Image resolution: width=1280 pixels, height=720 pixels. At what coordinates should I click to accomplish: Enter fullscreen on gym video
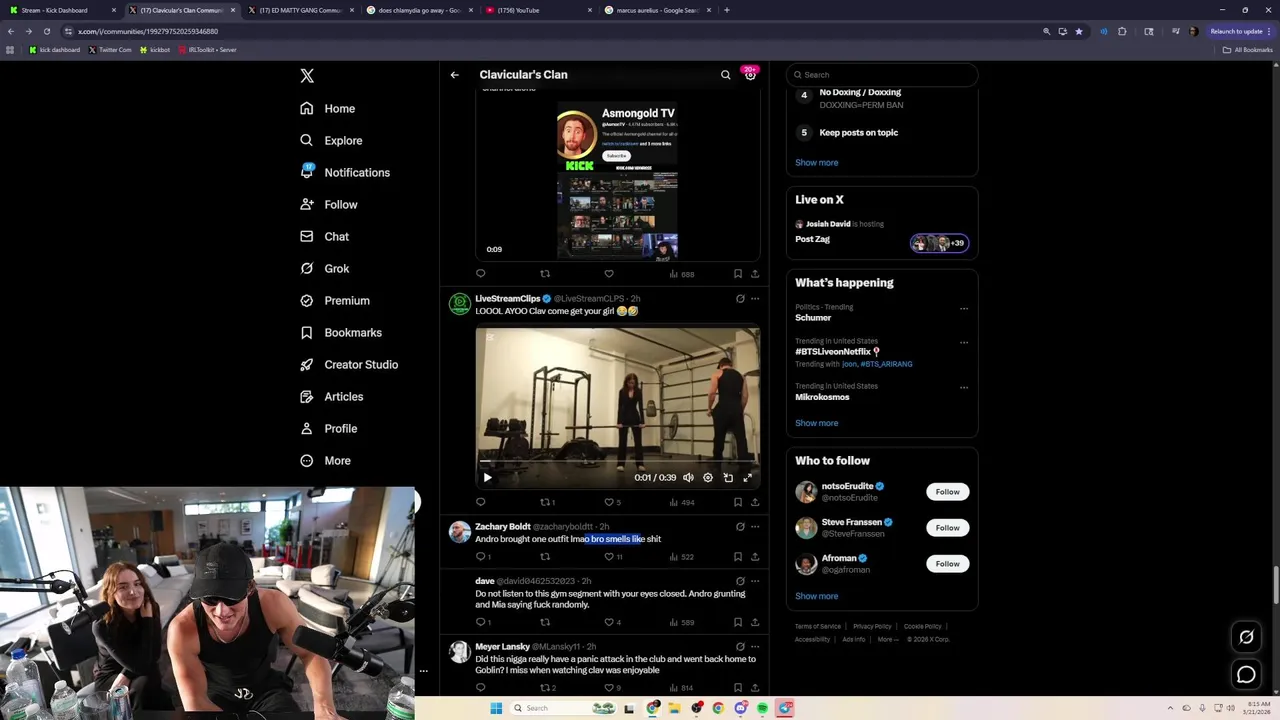point(747,478)
